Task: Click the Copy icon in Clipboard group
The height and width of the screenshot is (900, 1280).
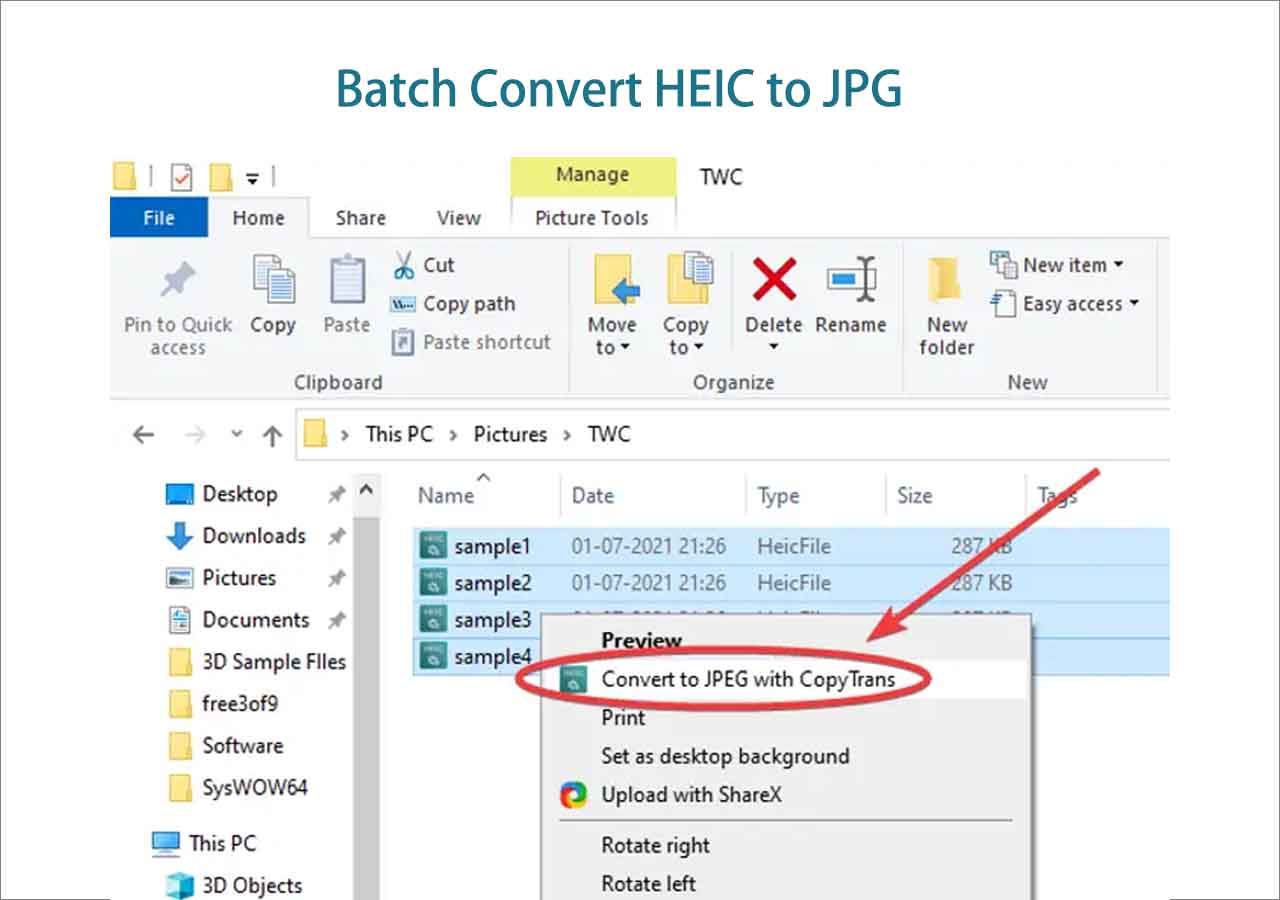Action: click(x=273, y=279)
